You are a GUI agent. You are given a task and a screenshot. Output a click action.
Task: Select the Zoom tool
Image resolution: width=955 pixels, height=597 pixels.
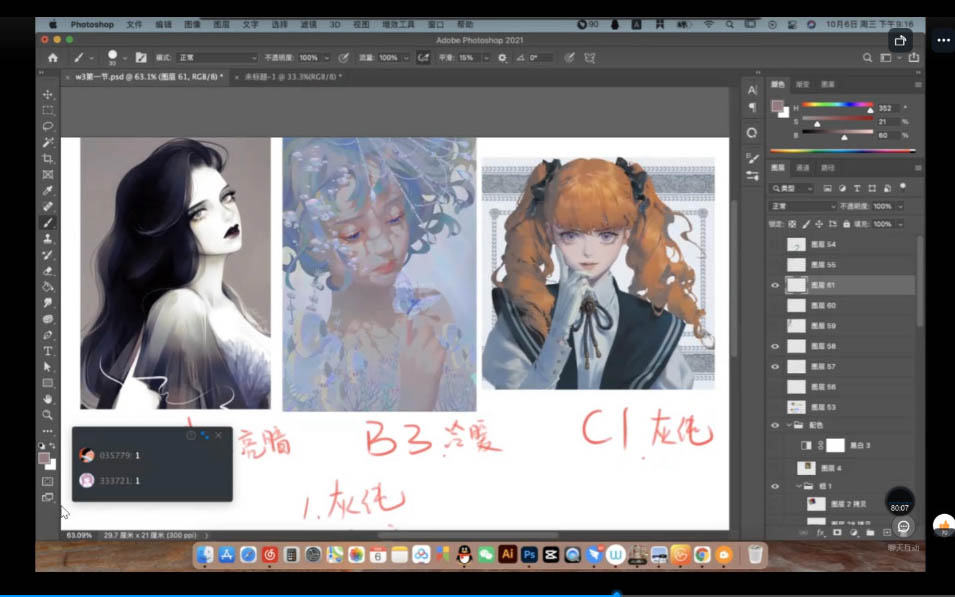tap(48, 415)
